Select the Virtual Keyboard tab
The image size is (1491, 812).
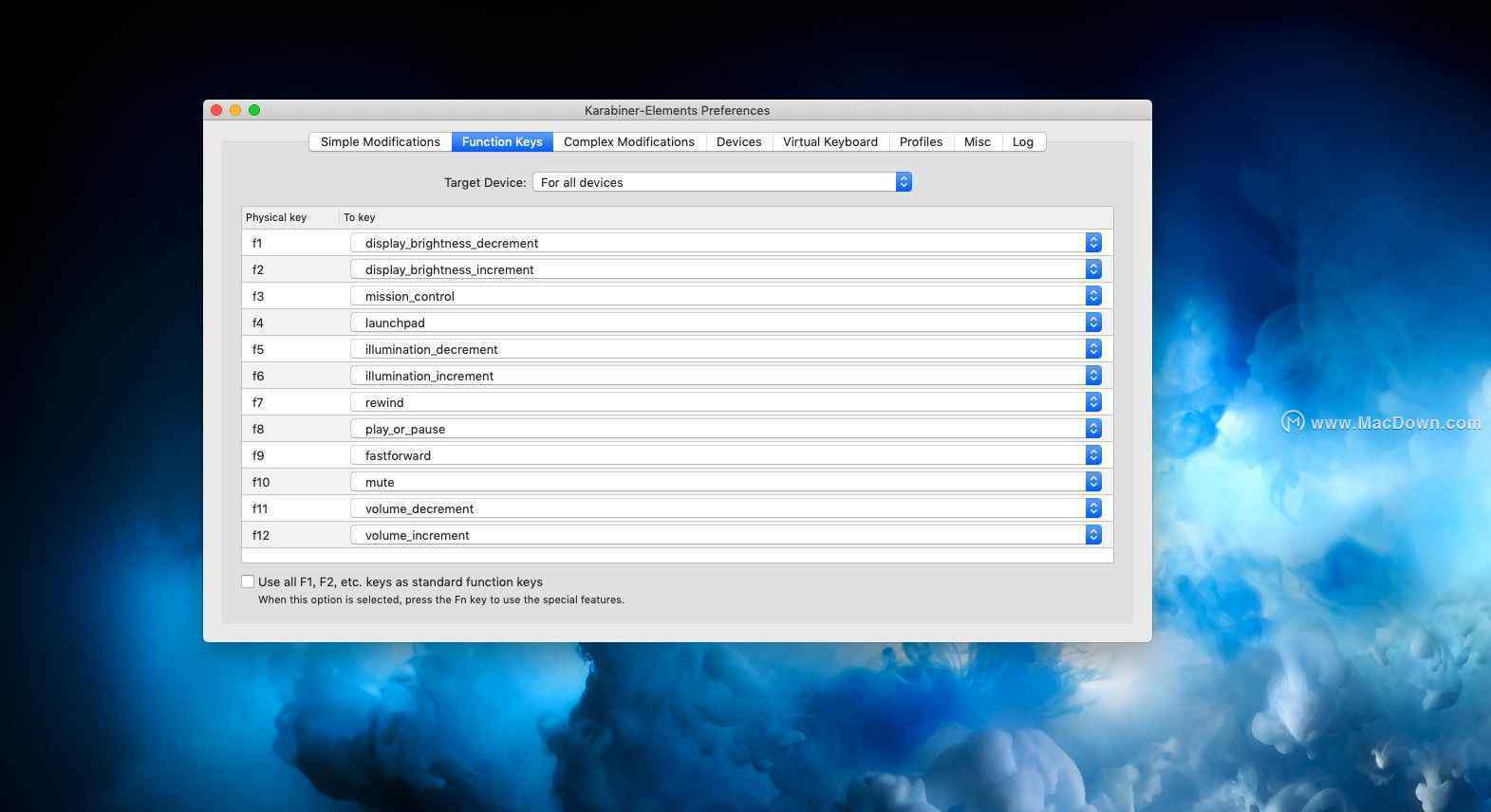pyautogui.click(x=829, y=142)
